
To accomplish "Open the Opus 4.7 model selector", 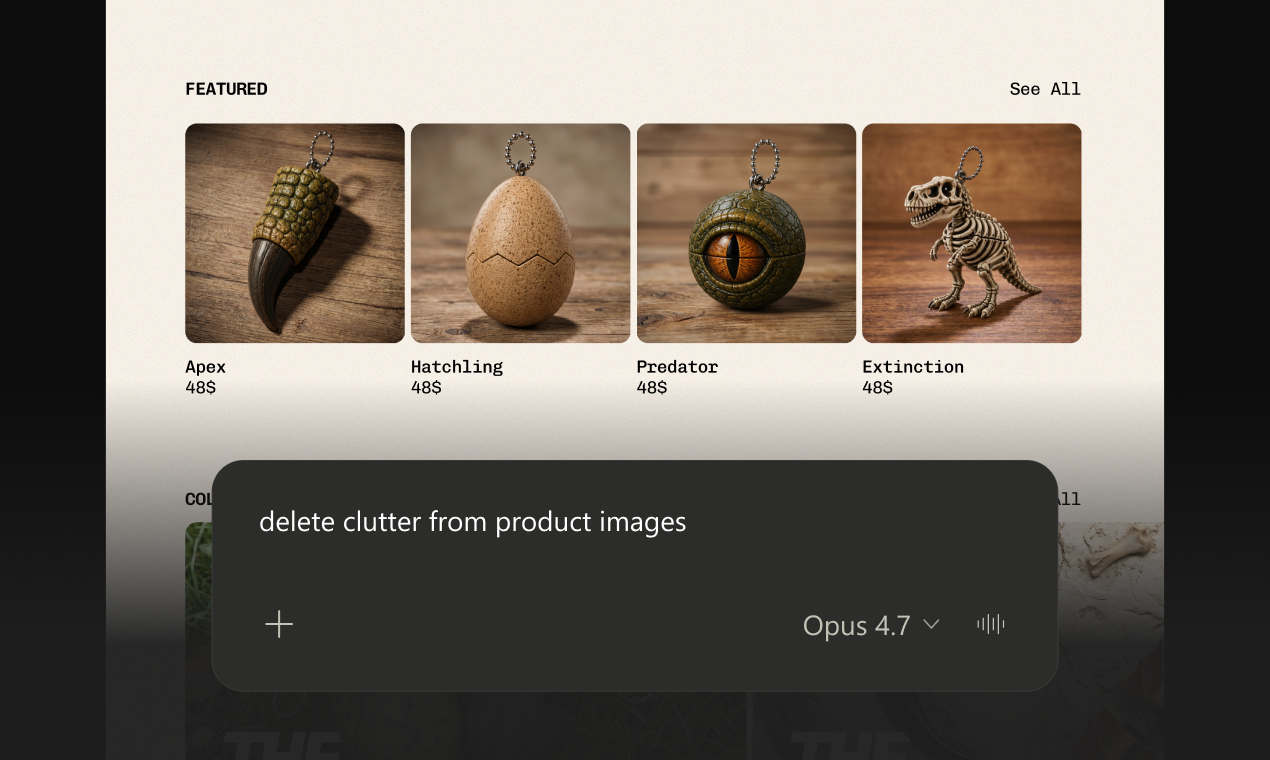I will pos(857,625).
